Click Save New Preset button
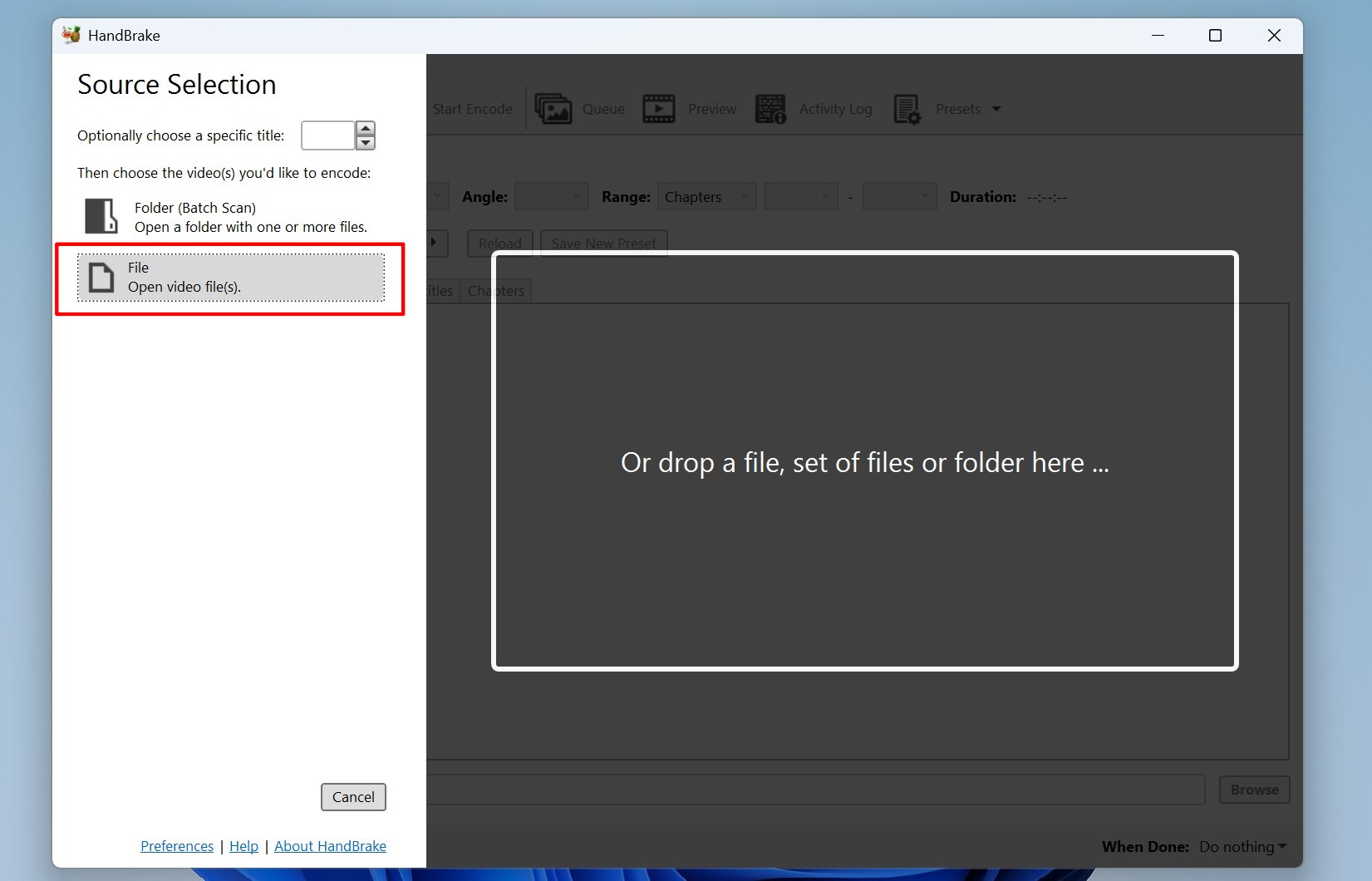1372x881 pixels. (x=603, y=243)
